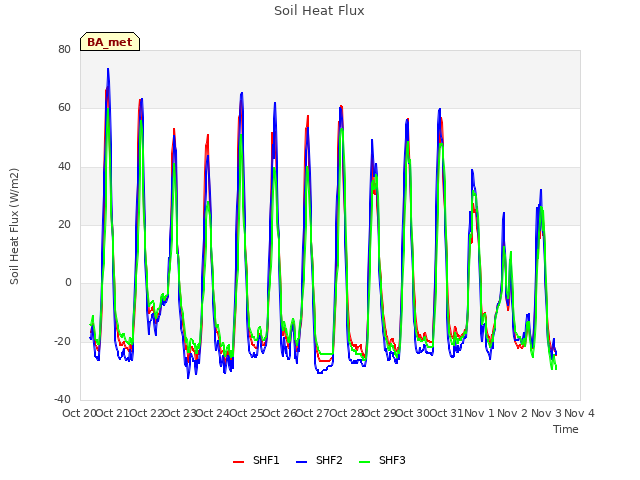Click the 60 y-axis tick label

(64, 108)
